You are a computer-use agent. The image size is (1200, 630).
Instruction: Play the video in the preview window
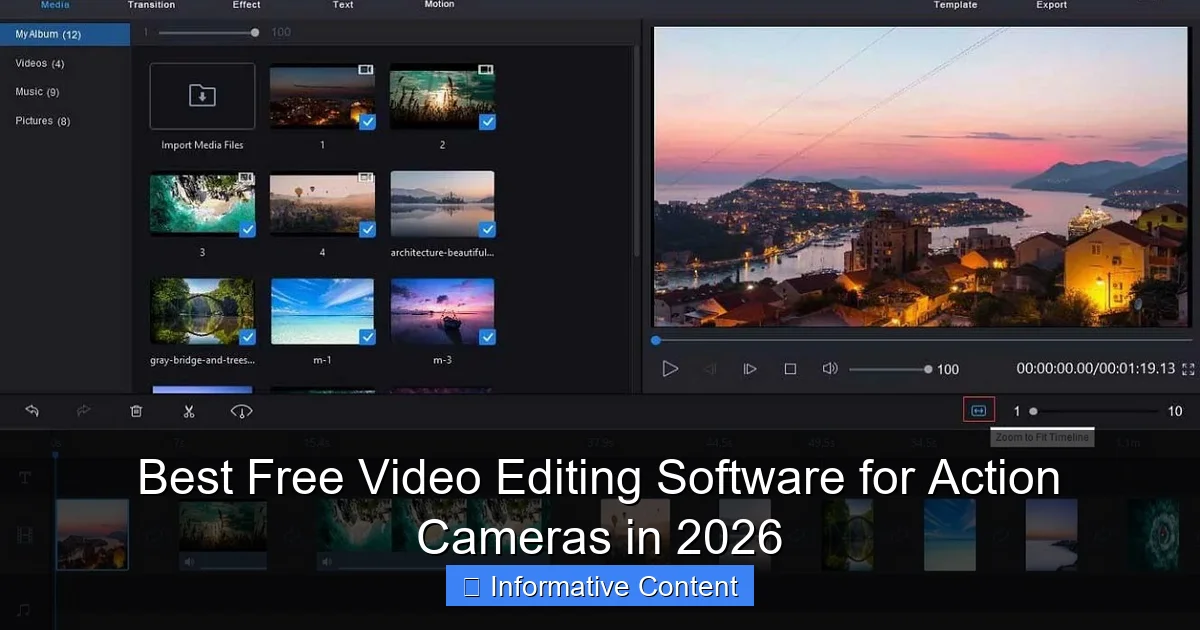pyautogui.click(x=670, y=368)
